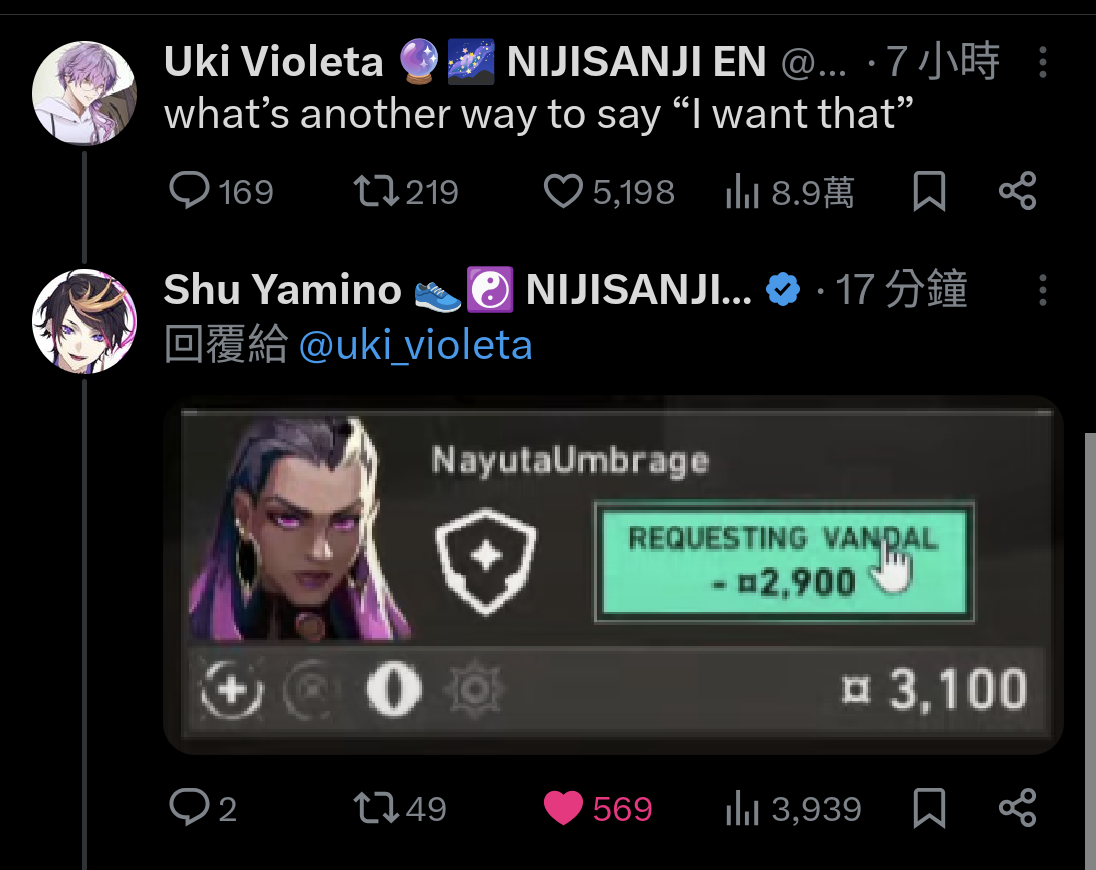This screenshot has width=1096, height=870.
Task: Open the Requesting Vandal image attachment
Action: (x=613, y=574)
